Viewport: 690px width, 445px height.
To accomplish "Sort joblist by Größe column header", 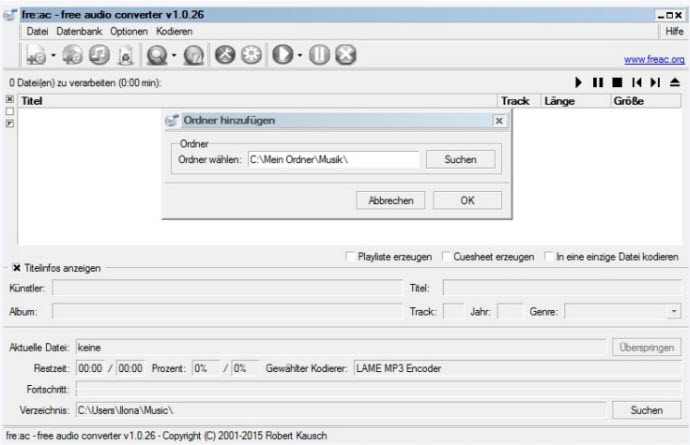I will pyautogui.click(x=646, y=101).
